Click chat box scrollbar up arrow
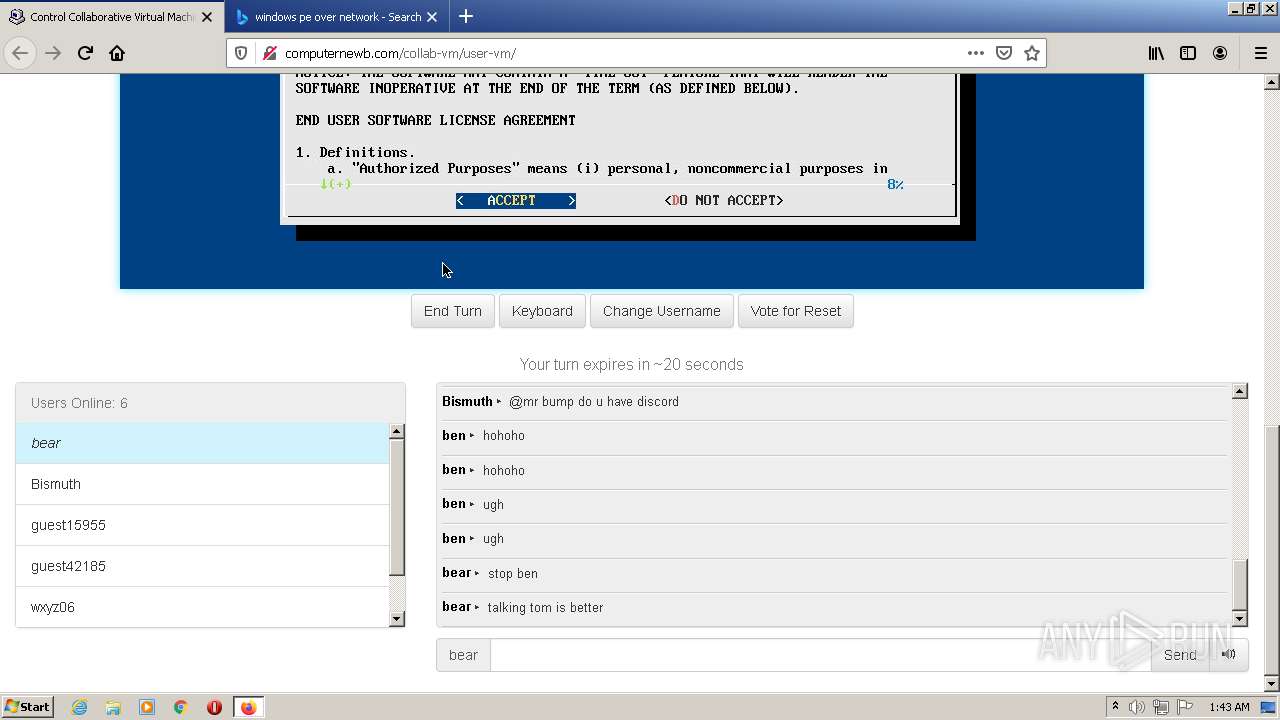This screenshot has height=720, width=1280. (1240, 391)
